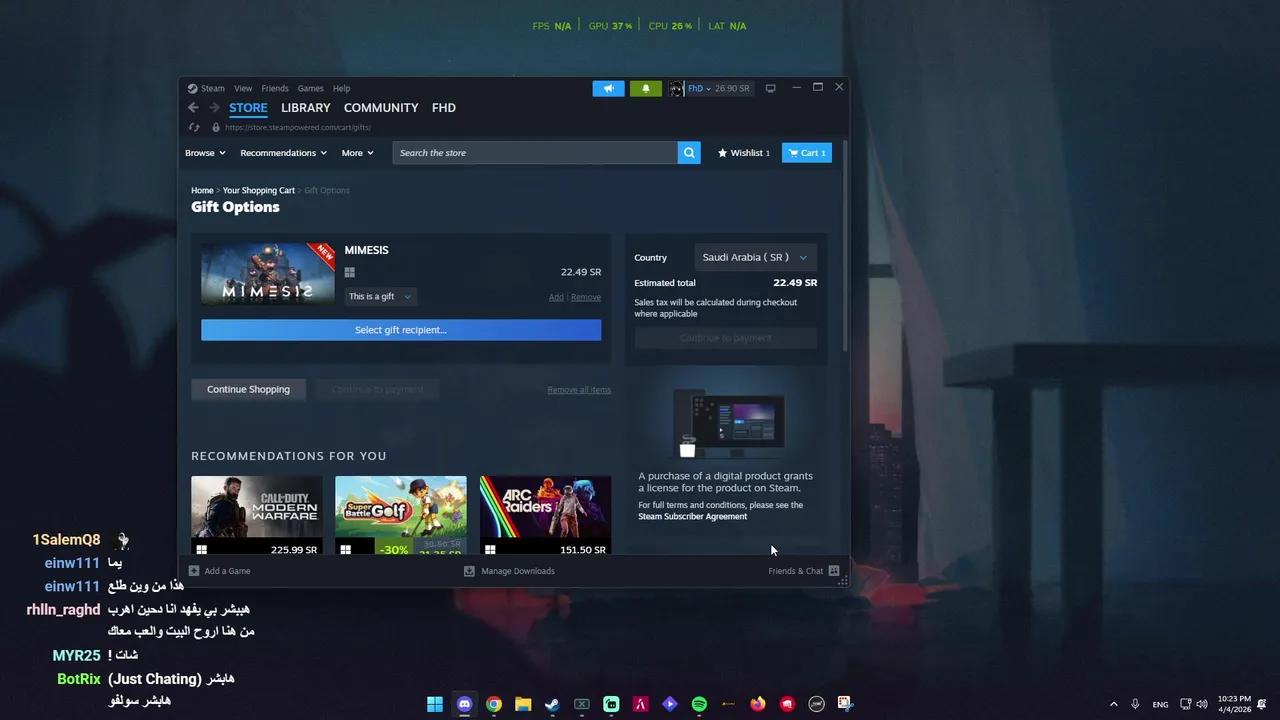Click the volume speaker tray icon
The width and height of the screenshot is (1280, 720).
[x=1202, y=704]
